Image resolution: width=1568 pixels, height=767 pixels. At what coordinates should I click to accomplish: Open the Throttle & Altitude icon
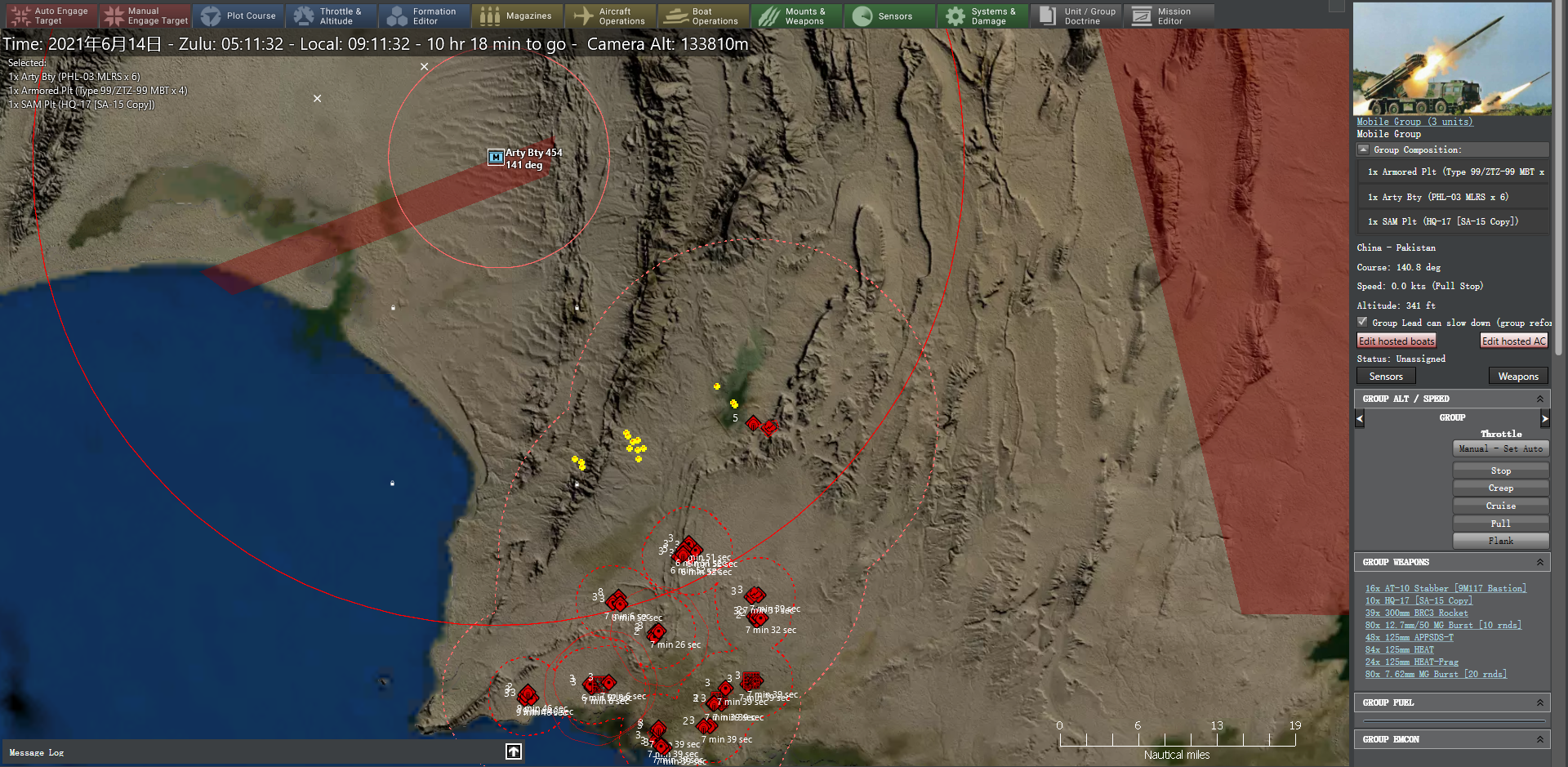coord(304,16)
